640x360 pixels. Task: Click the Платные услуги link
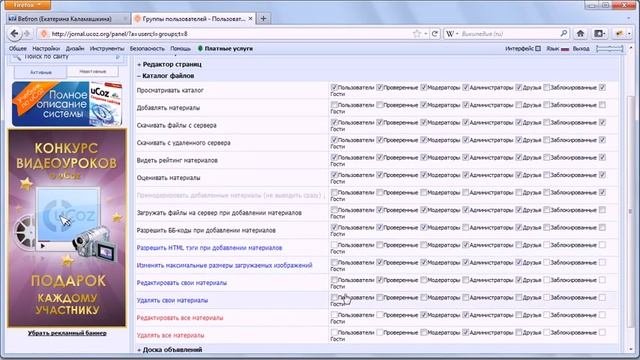pos(229,48)
